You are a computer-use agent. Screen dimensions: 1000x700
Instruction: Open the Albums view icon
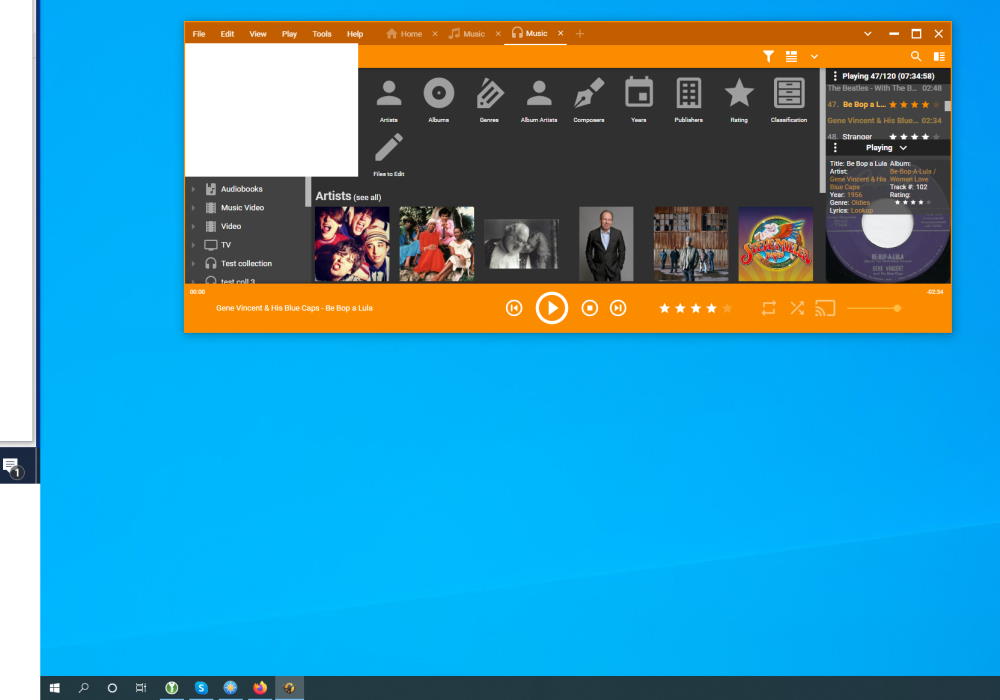click(x=439, y=94)
